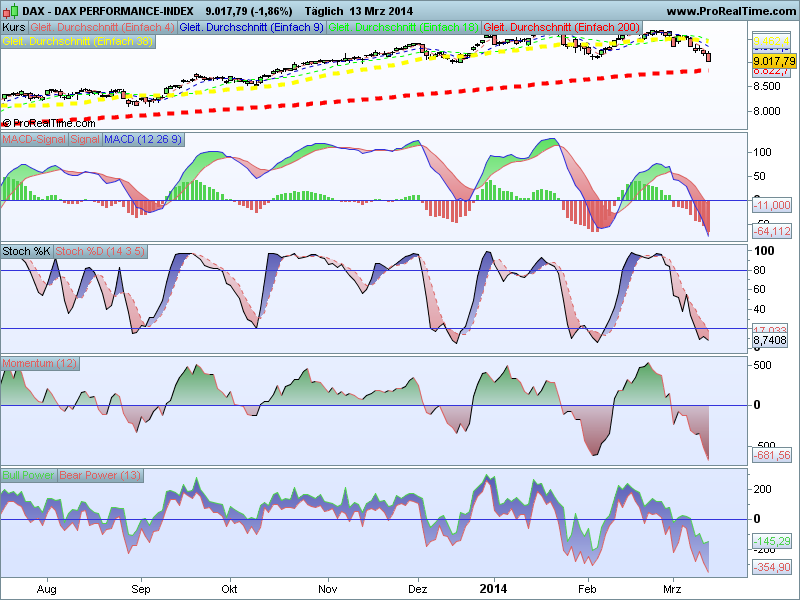The height and width of the screenshot is (600, 800).
Task: Click the -681,56 momentum value tag
Action: pyautogui.click(x=772, y=455)
